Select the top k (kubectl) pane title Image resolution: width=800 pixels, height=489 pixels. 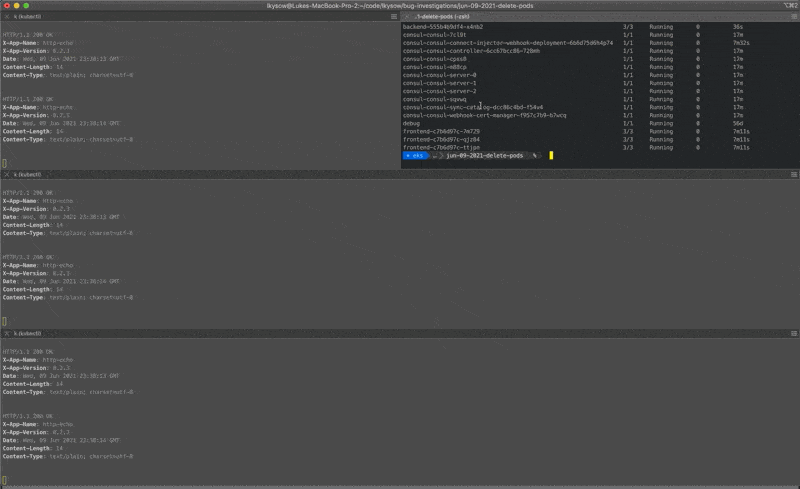click(28, 17)
